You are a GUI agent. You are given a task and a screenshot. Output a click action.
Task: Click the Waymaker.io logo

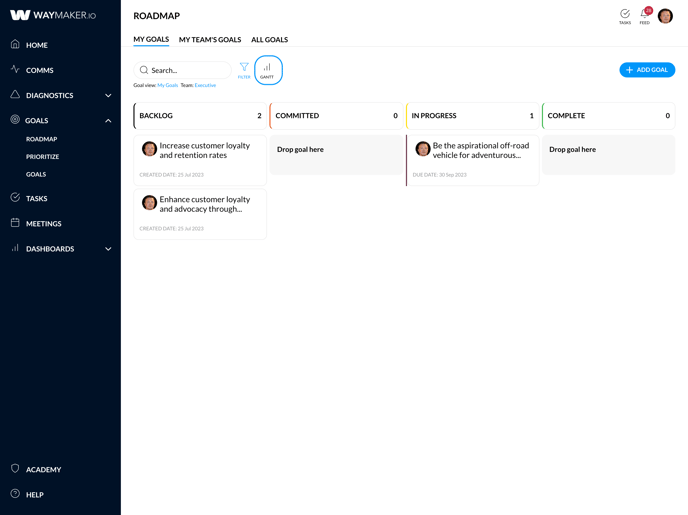pyautogui.click(x=53, y=15)
